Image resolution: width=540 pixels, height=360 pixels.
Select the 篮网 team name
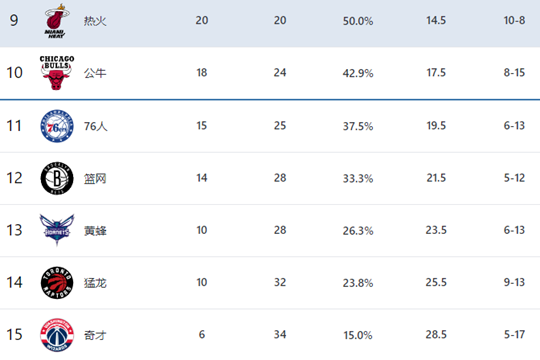coord(95,178)
